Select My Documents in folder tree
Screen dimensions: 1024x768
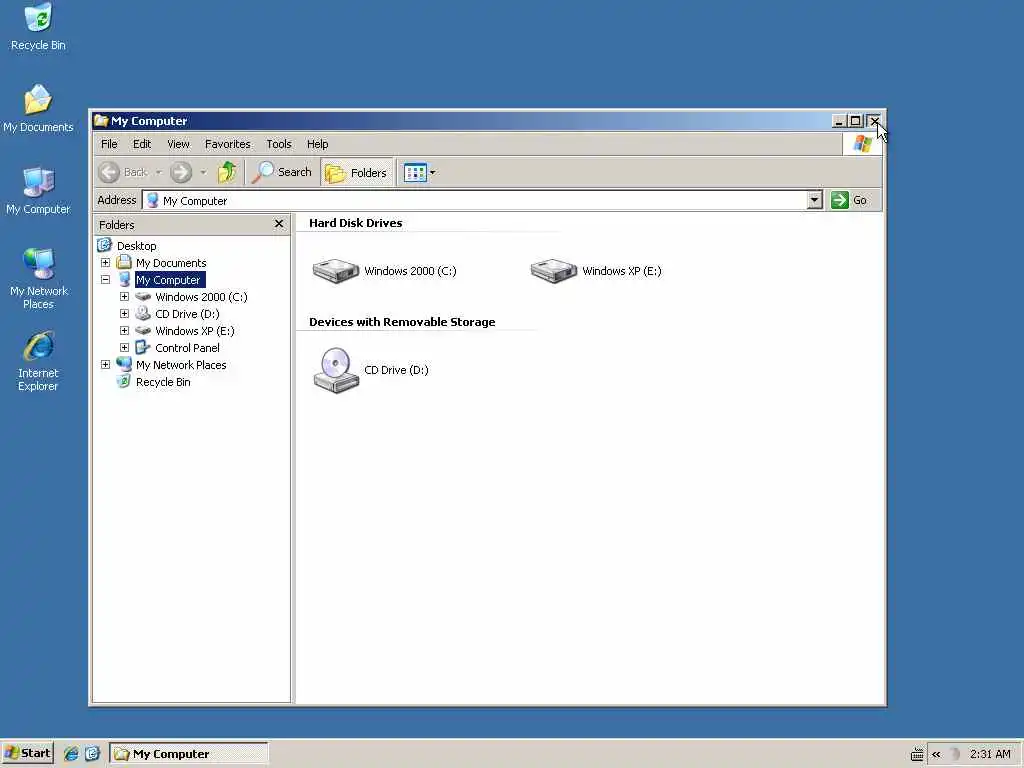point(171,263)
